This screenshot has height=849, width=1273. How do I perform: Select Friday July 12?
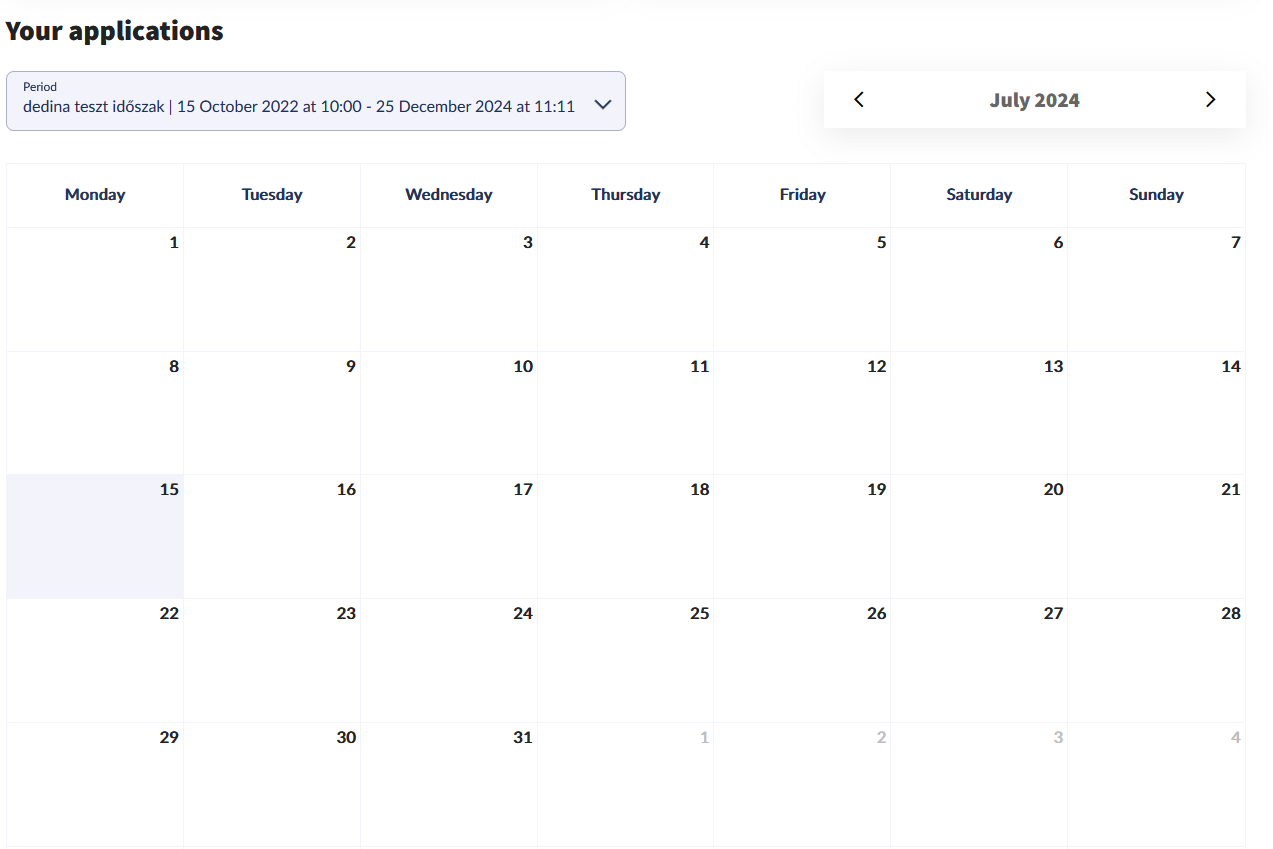(802, 413)
